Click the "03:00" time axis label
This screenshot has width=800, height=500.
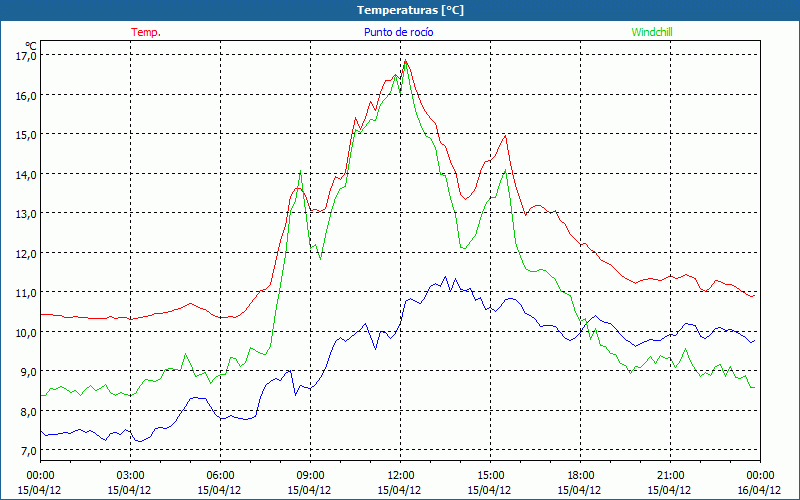pyautogui.click(x=131, y=476)
